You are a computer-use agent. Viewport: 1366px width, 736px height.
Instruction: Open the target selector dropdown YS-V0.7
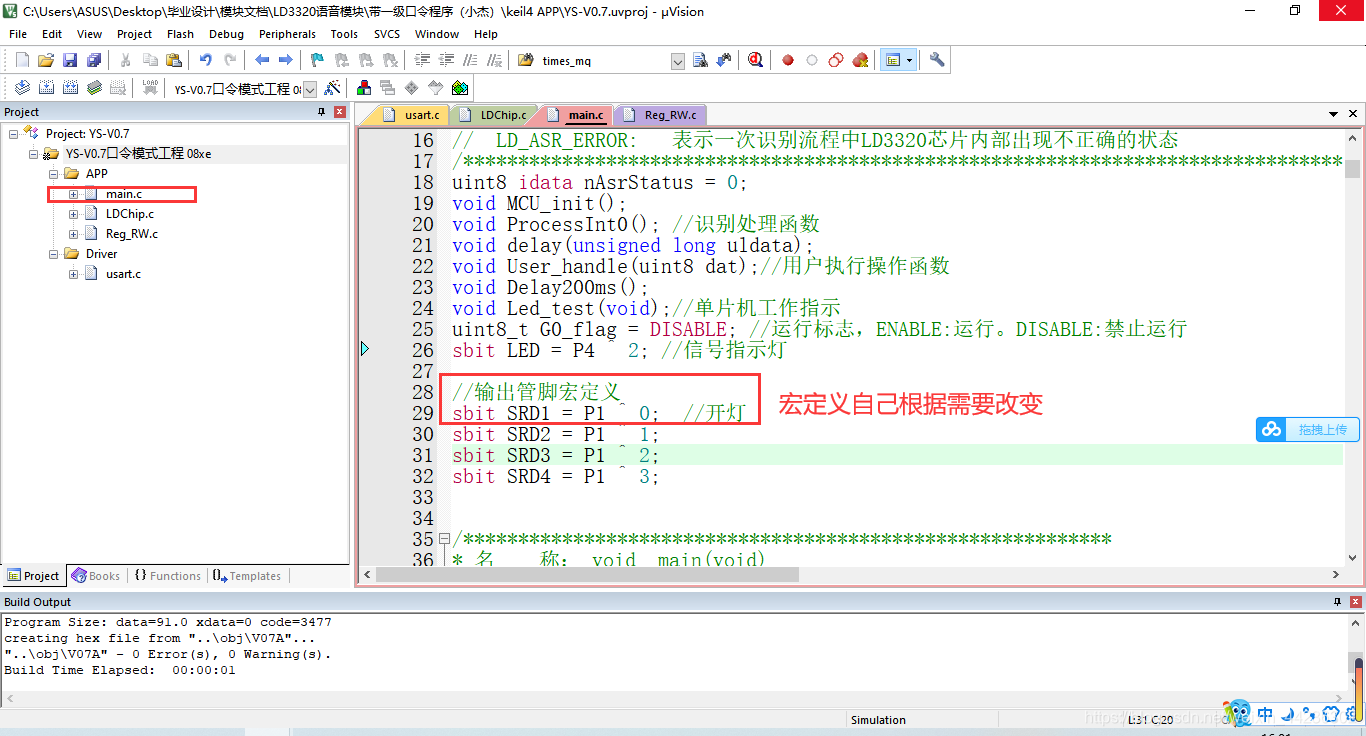[x=310, y=89]
